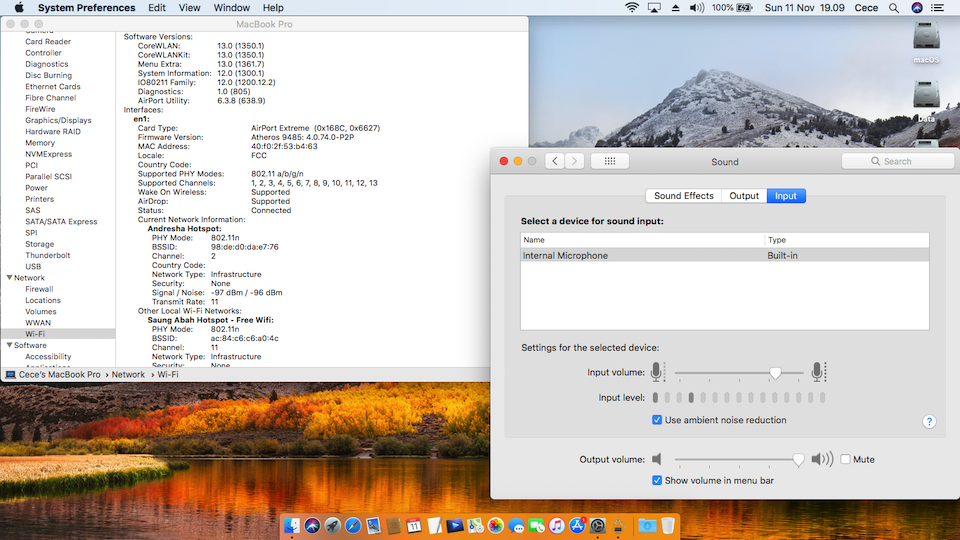Open Spotlight search magnifier in menu bar
The width and height of the screenshot is (960, 540).
click(894, 8)
